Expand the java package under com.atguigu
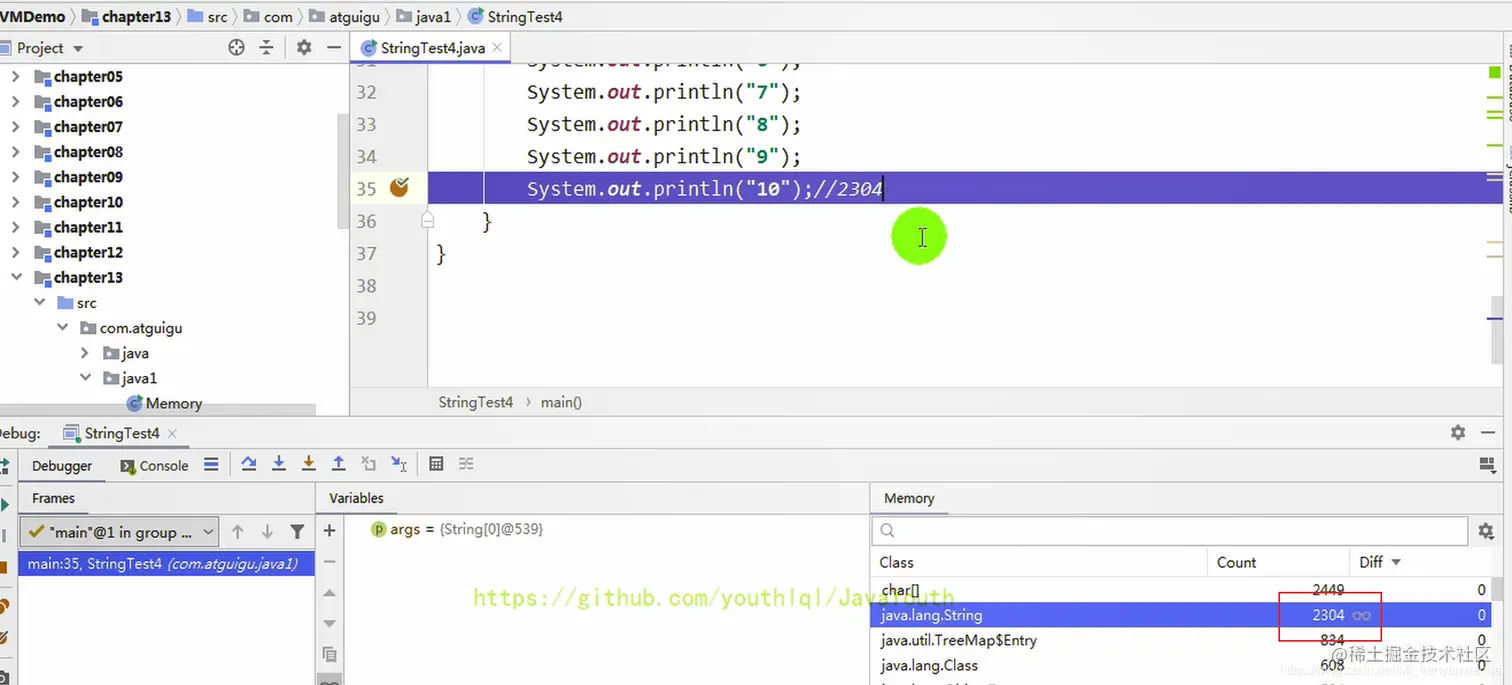Image resolution: width=1512 pixels, height=685 pixels. point(85,353)
